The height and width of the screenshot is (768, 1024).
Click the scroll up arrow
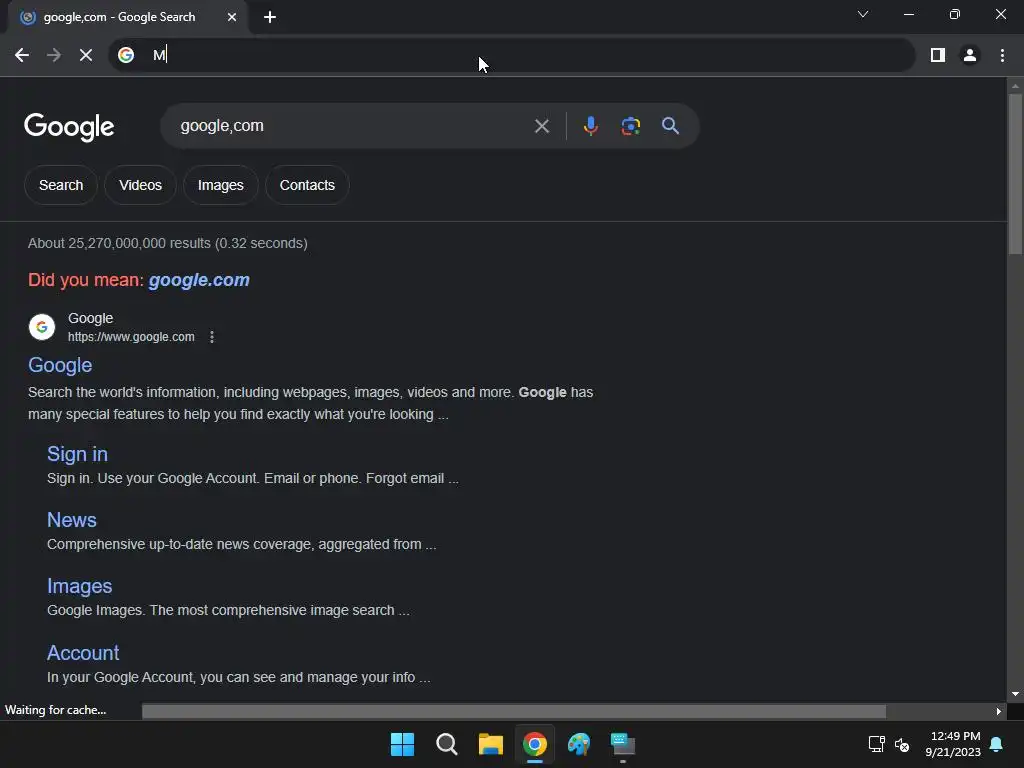tap(1015, 86)
